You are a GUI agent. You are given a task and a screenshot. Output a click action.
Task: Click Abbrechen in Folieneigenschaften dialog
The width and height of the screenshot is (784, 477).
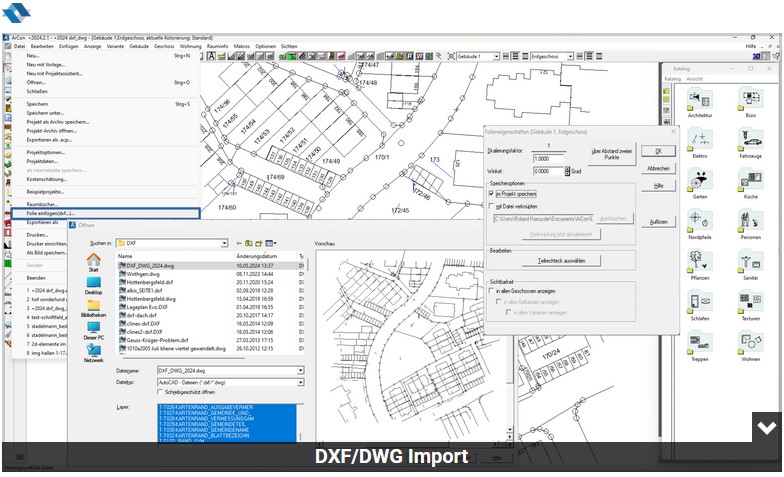(658, 168)
